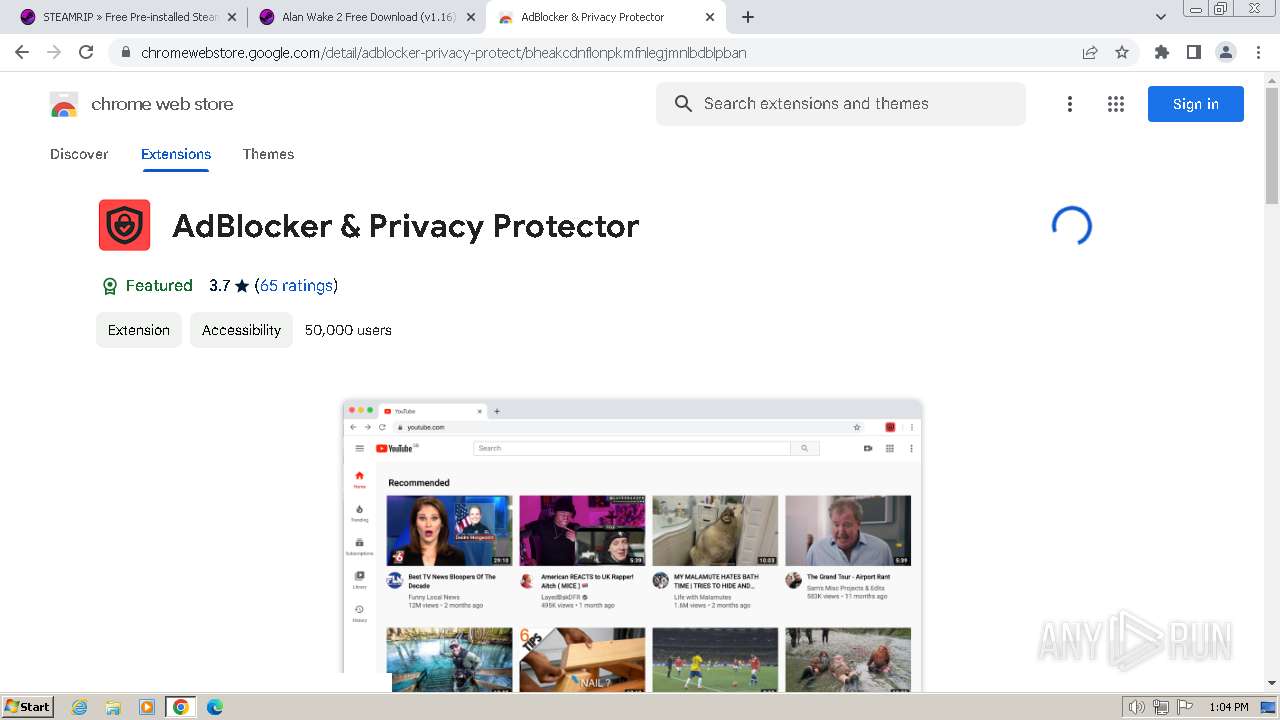Open File Explorer from the taskbar
The height and width of the screenshot is (720, 1280).
[x=113, y=707]
